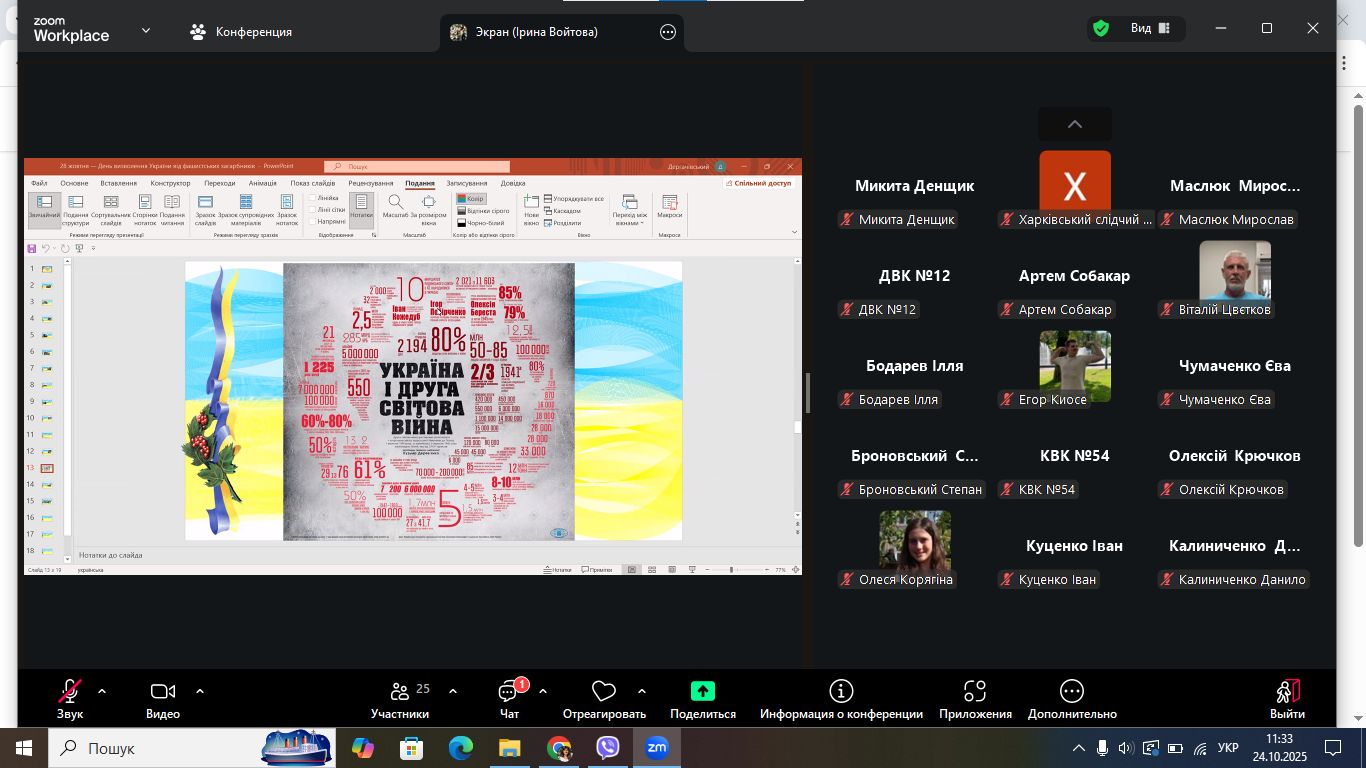The image size is (1366, 768).
Task: Click the Дополнительно more options icon
Action: click(x=1072, y=692)
